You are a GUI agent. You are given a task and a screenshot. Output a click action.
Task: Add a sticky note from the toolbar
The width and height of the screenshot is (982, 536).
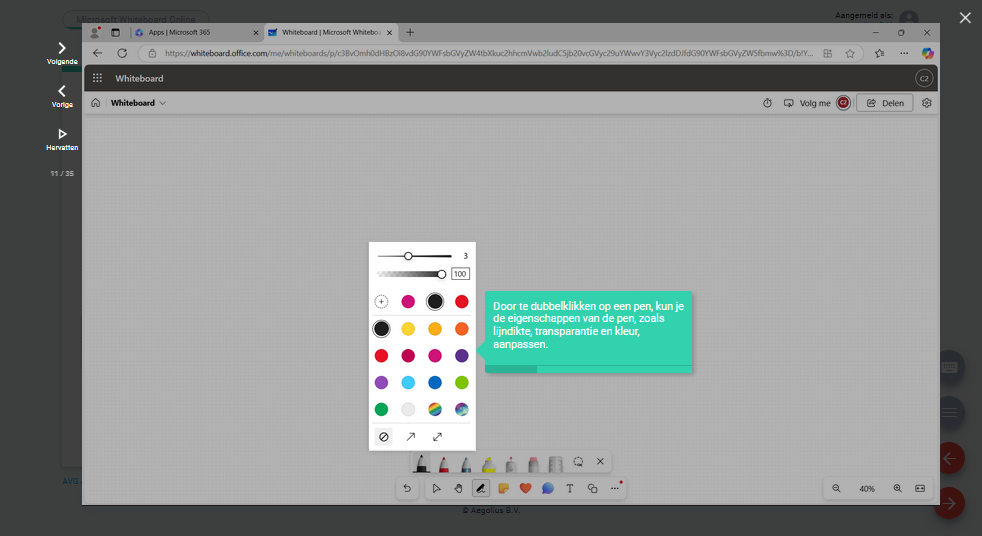click(503, 489)
